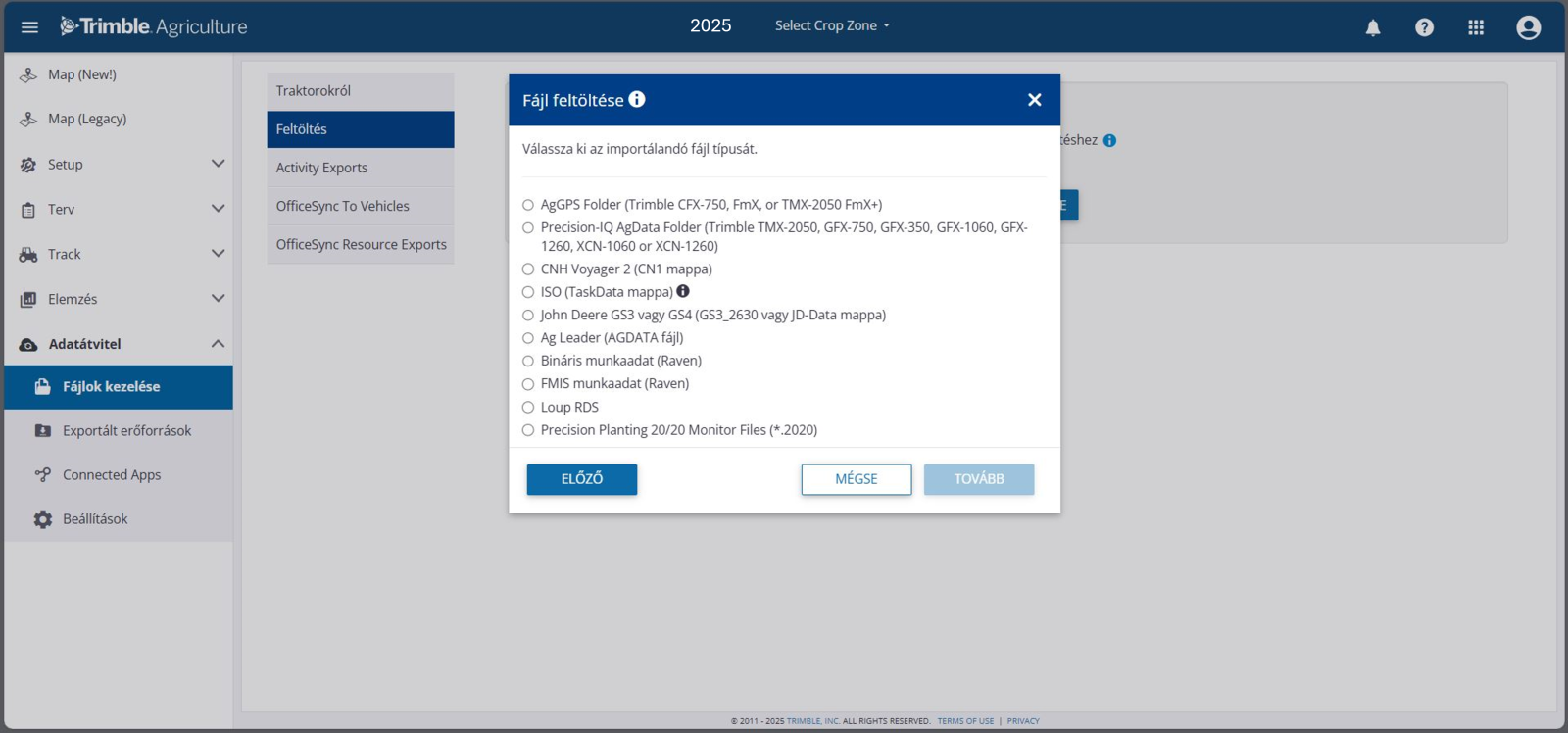Select FMIS munkaadat (Raven) radio
The image size is (1568, 733).
[x=528, y=384]
